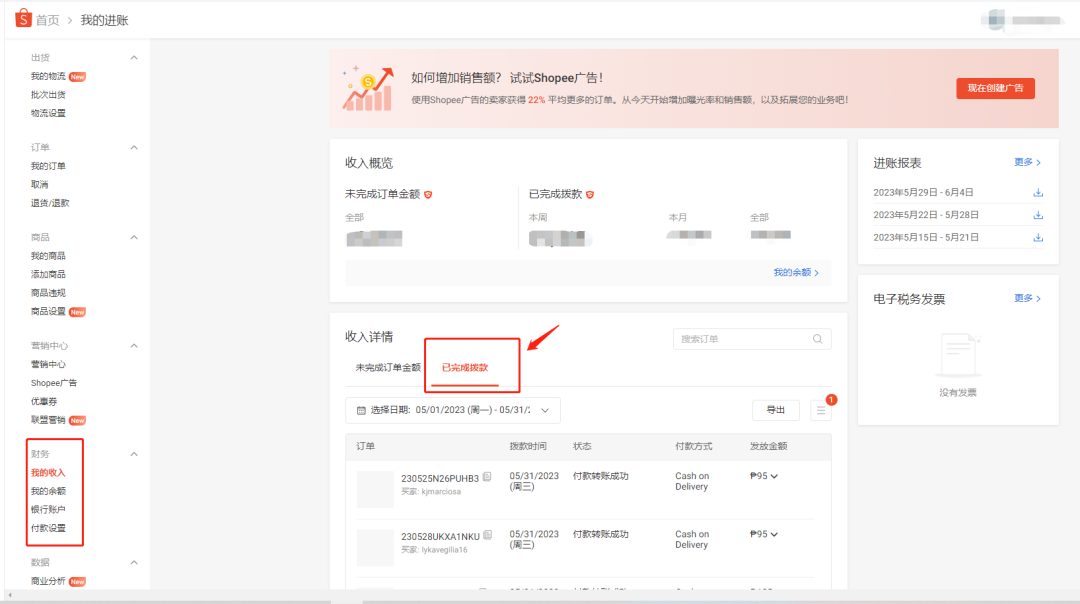Download the 2023年5月29日-6月4日 report
The height and width of the screenshot is (604, 1080).
coord(1038,191)
